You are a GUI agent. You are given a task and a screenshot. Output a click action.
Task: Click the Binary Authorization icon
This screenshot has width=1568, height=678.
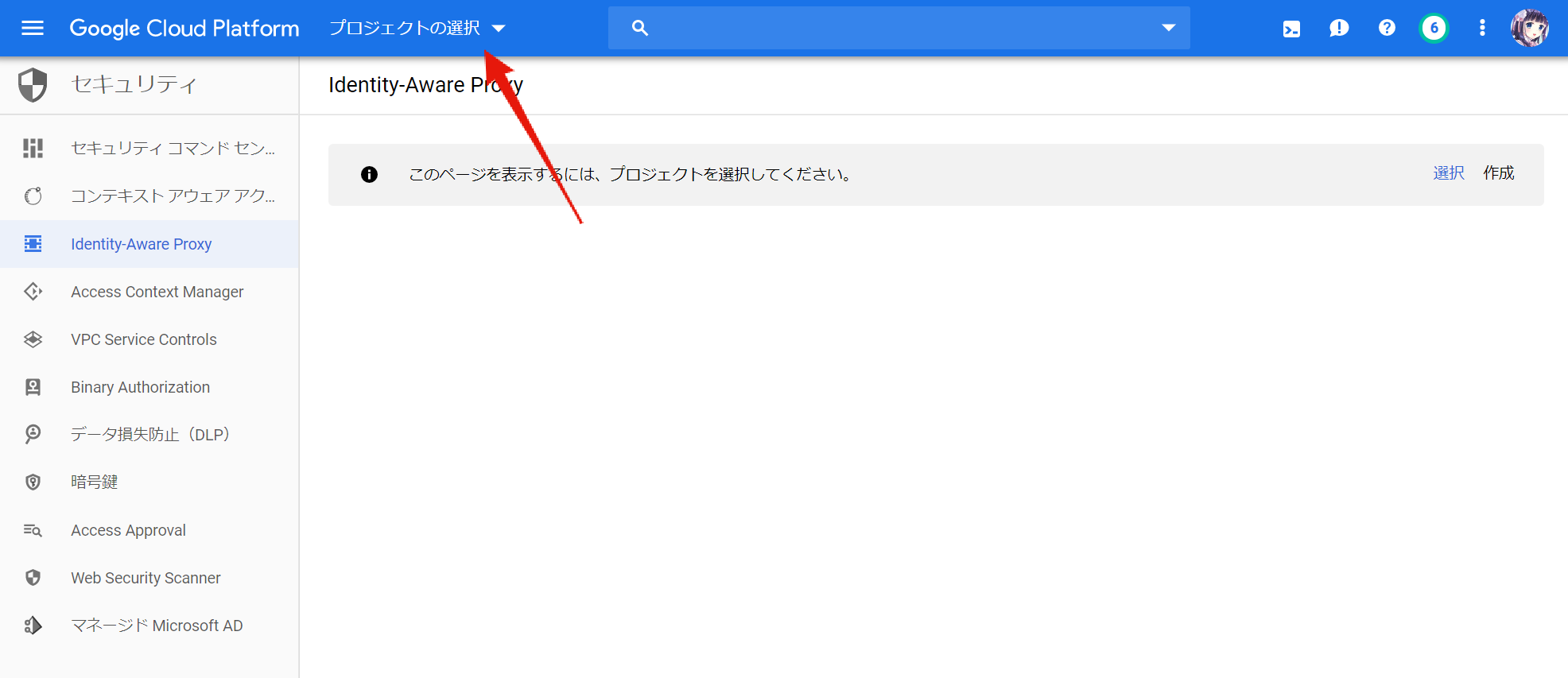[x=33, y=387]
